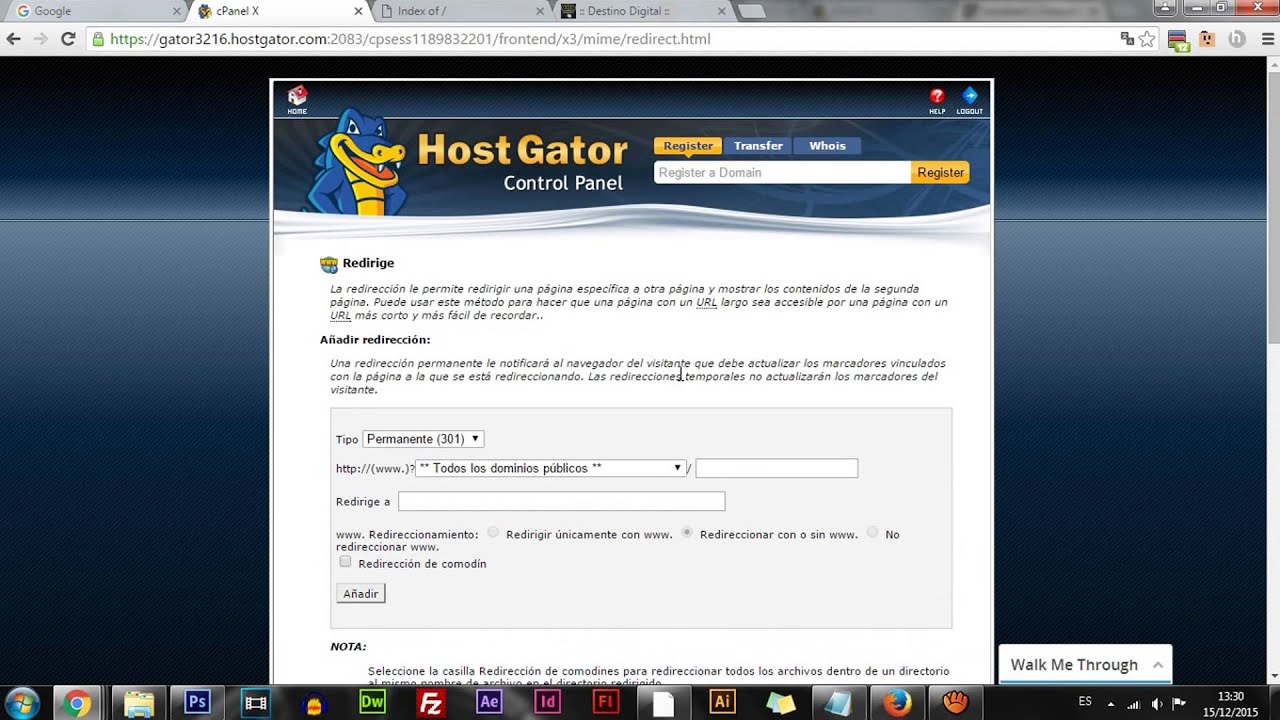This screenshot has width=1280, height=720.
Task: Click the yellow Register button
Action: [940, 172]
